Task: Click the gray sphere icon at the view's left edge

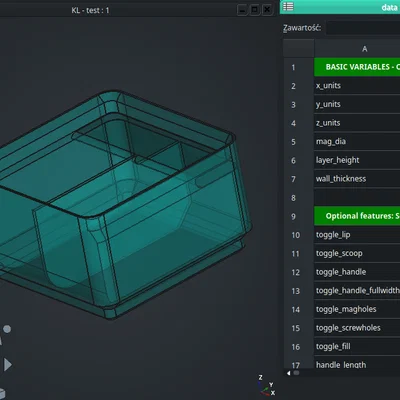Action: click(x=7, y=329)
